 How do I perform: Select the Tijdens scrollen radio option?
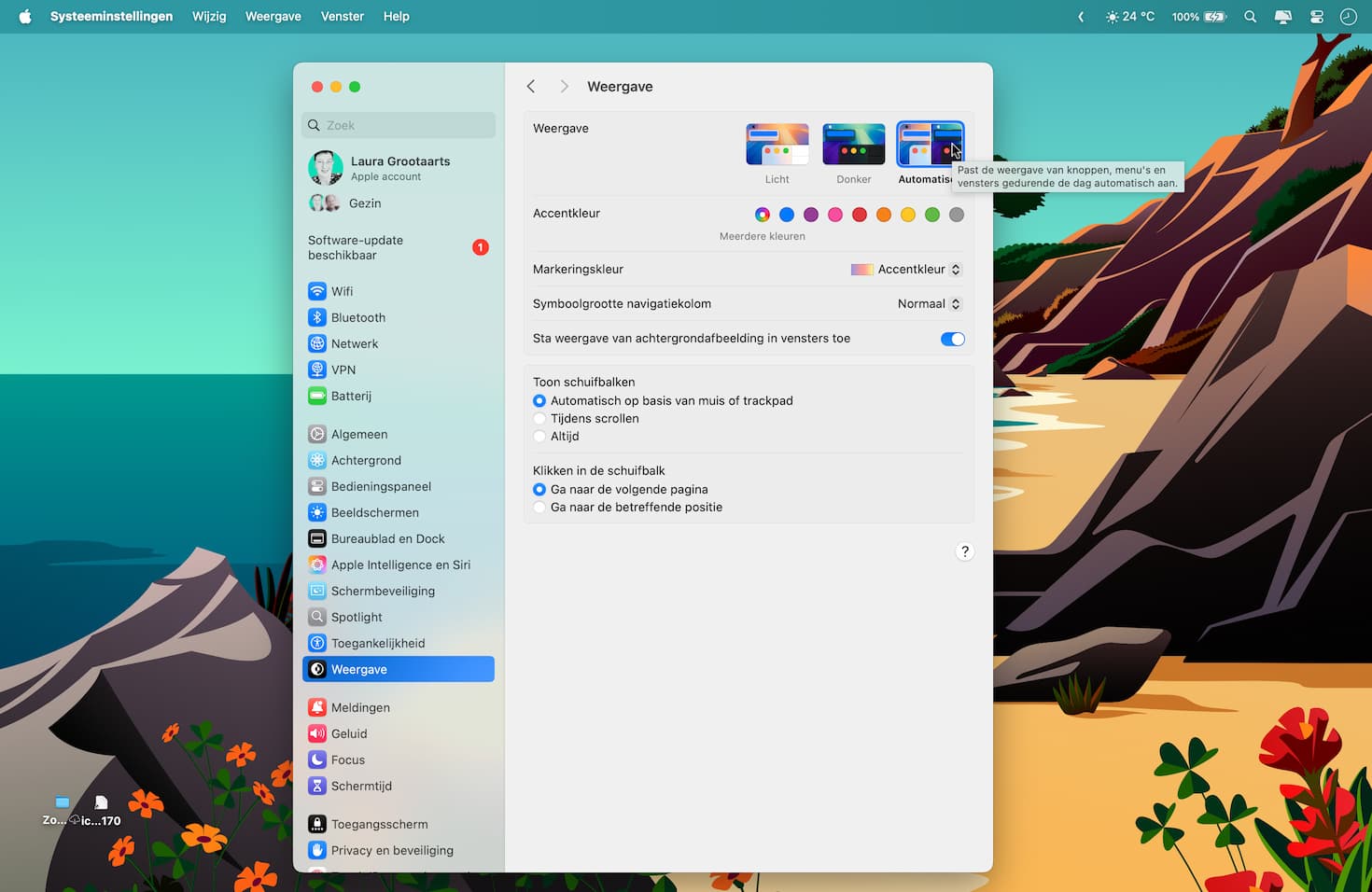pos(539,418)
